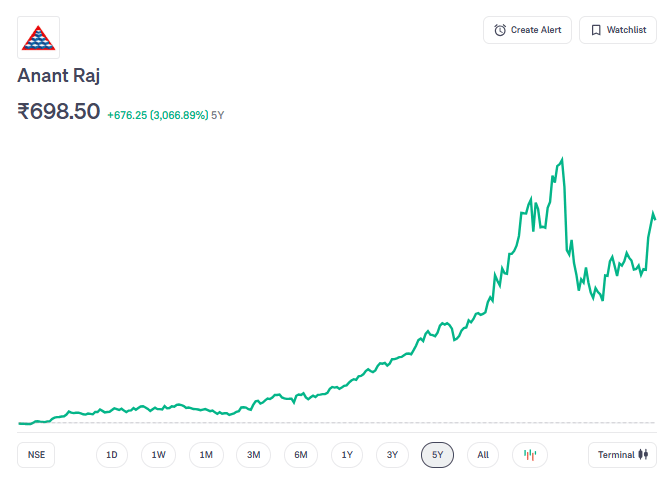Viewport: 671px width, 490px height.
Task: Click the active 5Y range button
Action: [x=438, y=455]
